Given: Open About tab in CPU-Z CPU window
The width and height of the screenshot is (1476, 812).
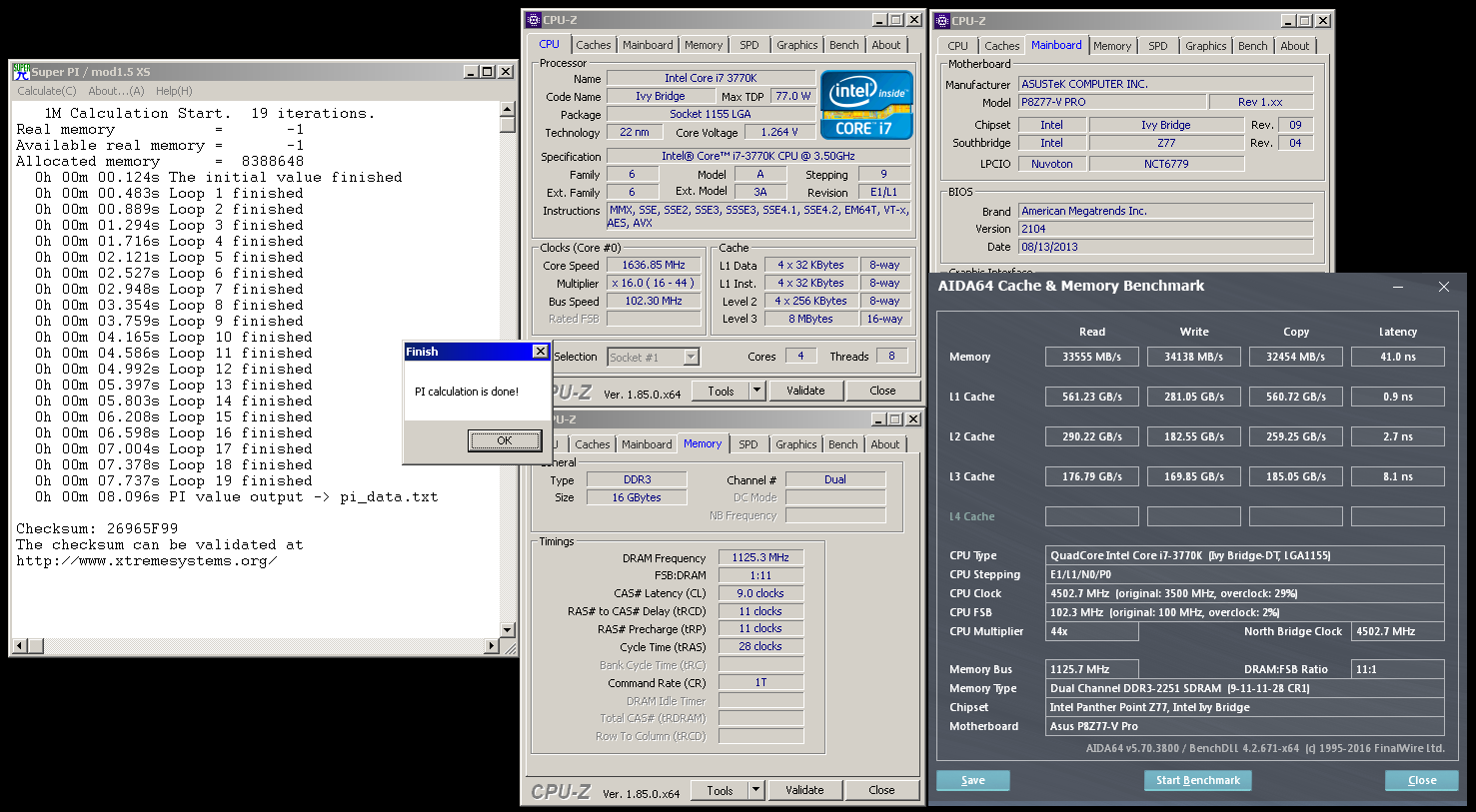Looking at the screenshot, I should [x=886, y=45].
